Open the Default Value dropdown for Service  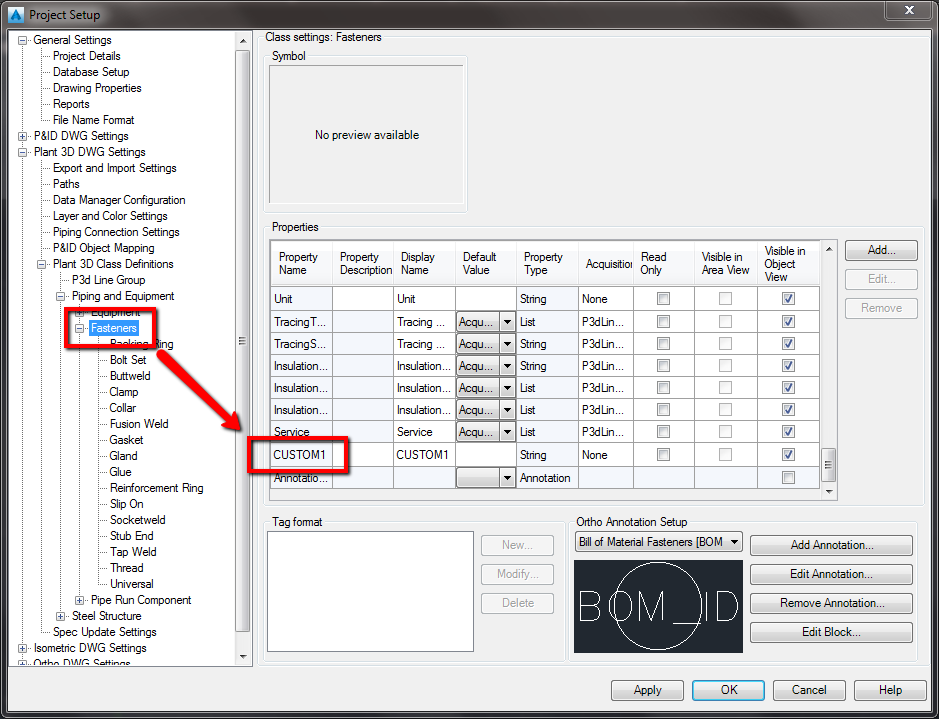click(506, 431)
